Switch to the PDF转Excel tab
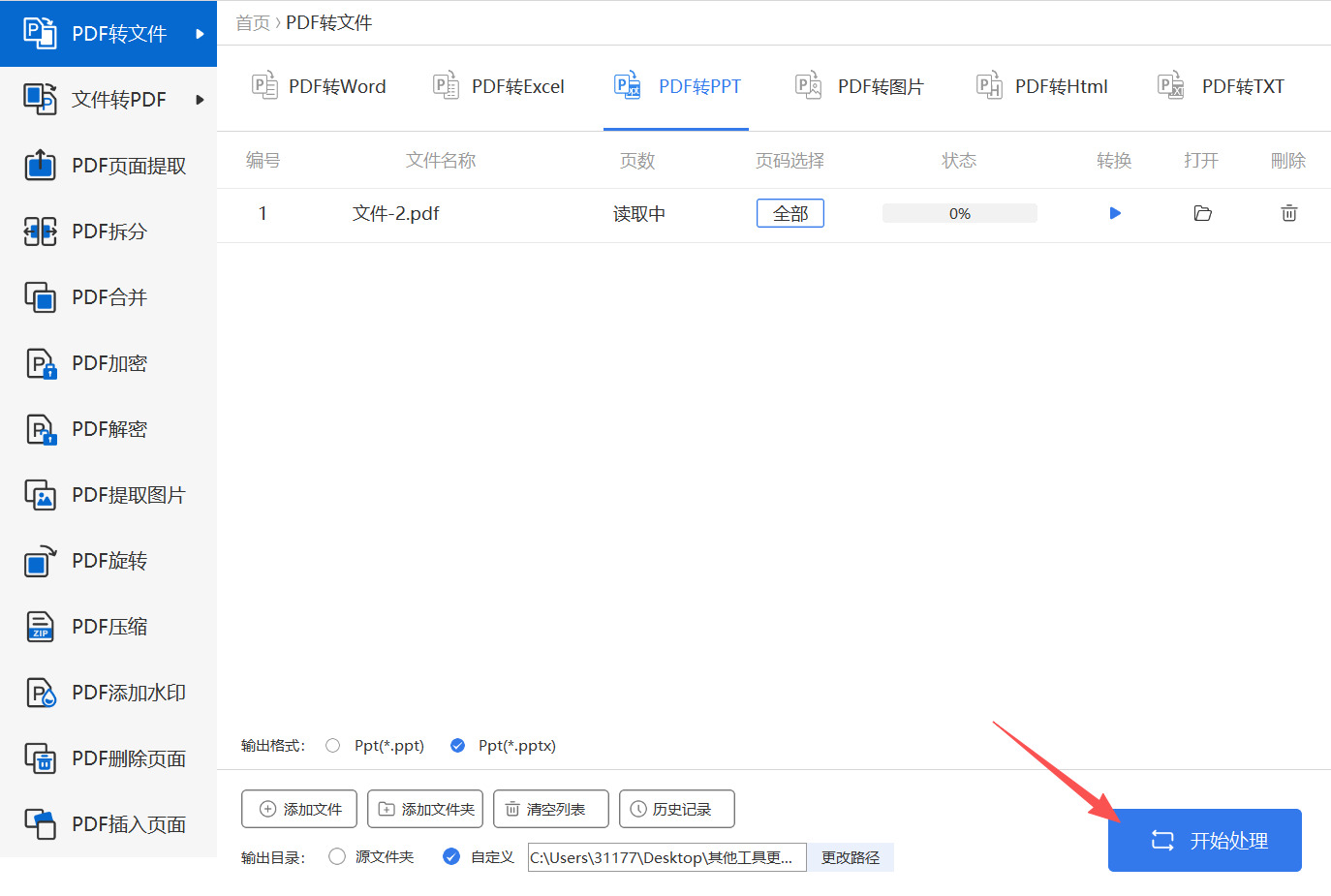Viewport: 1331px width, 896px height. 499,87
